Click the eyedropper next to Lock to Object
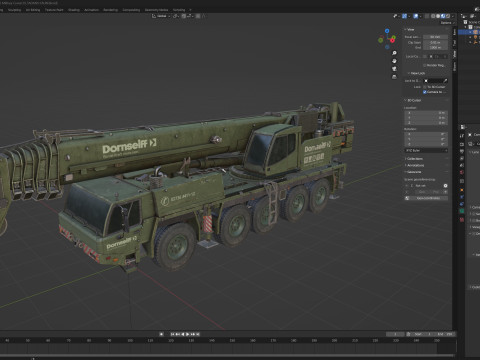 [x=445, y=81]
